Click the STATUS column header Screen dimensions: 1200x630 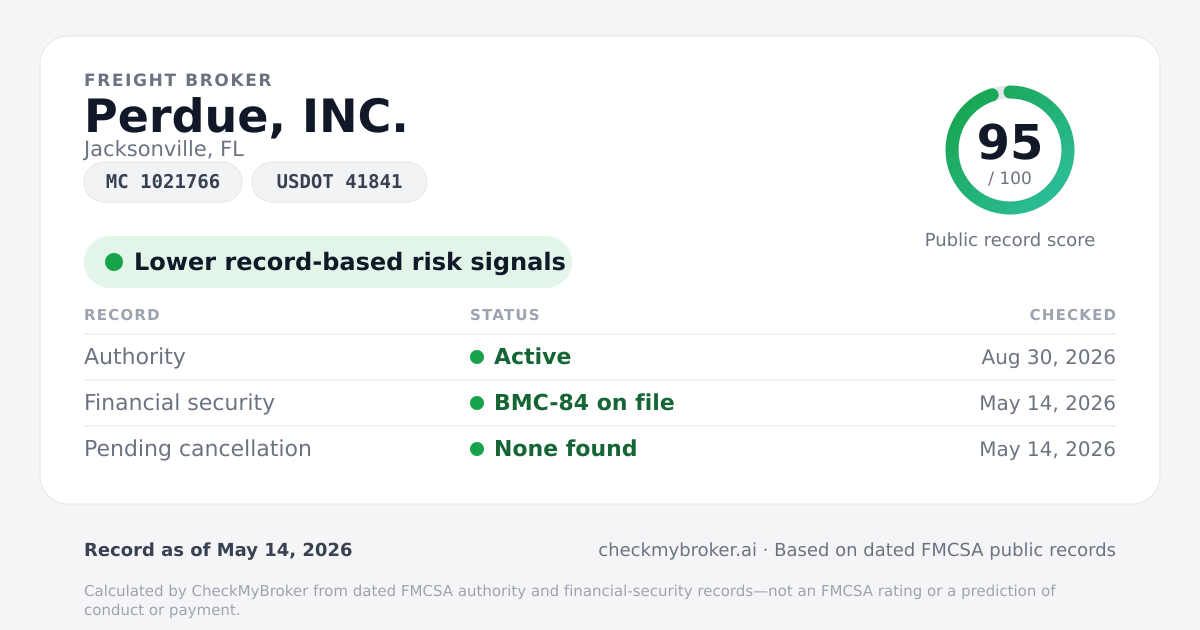505,315
